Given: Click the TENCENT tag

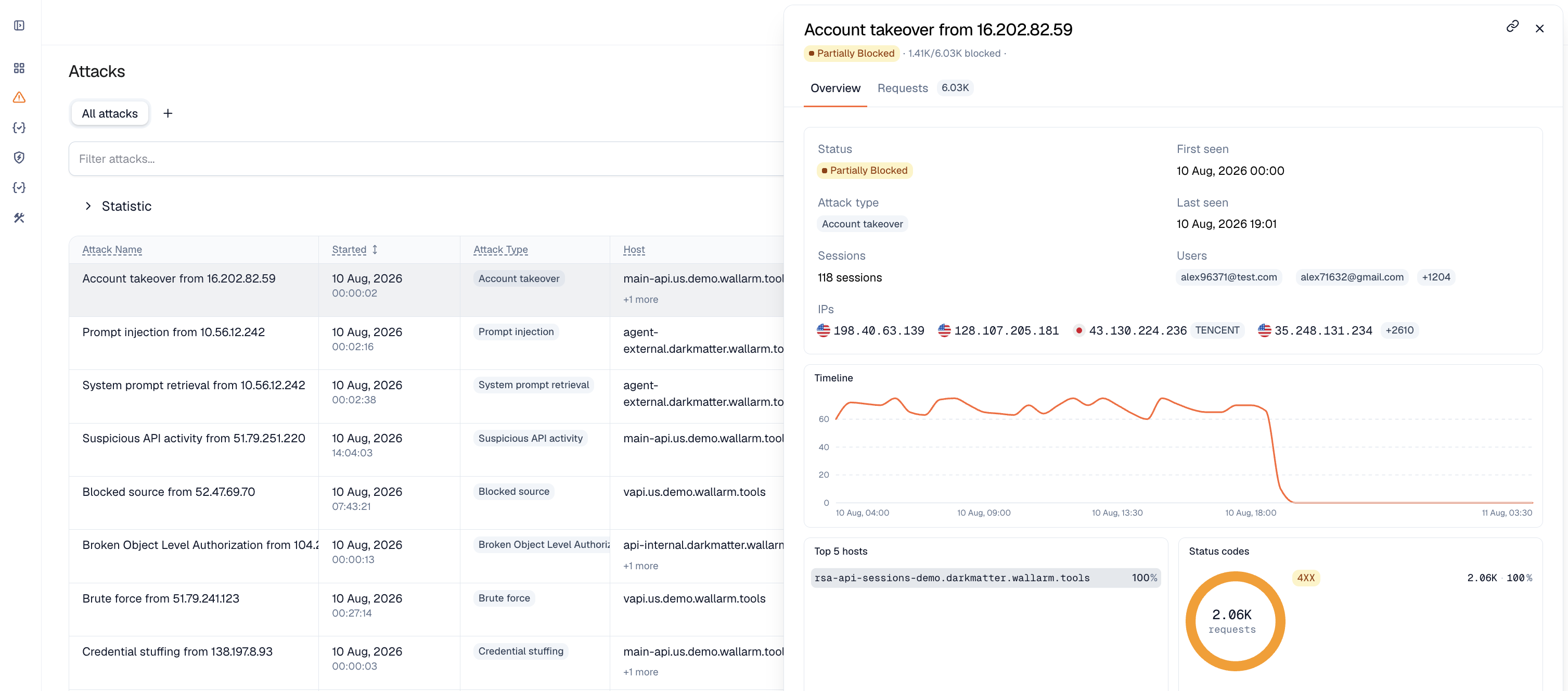Looking at the screenshot, I should pyautogui.click(x=1217, y=330).
